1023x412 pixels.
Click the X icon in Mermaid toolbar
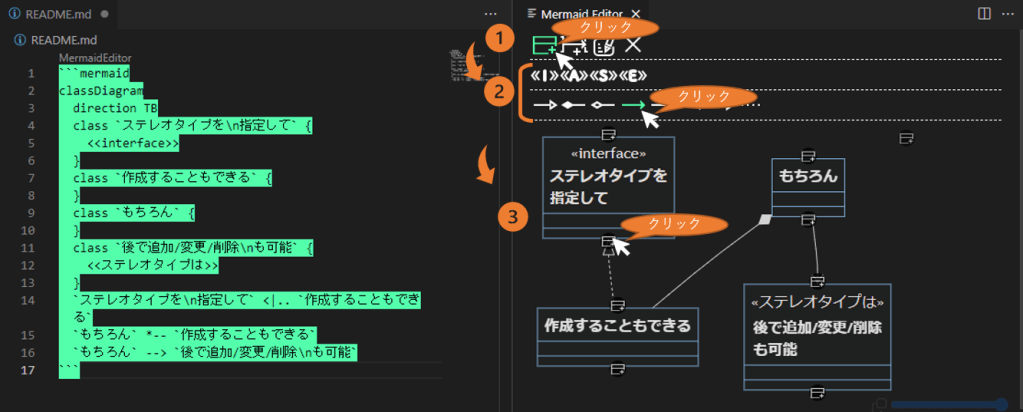(633, 45)
